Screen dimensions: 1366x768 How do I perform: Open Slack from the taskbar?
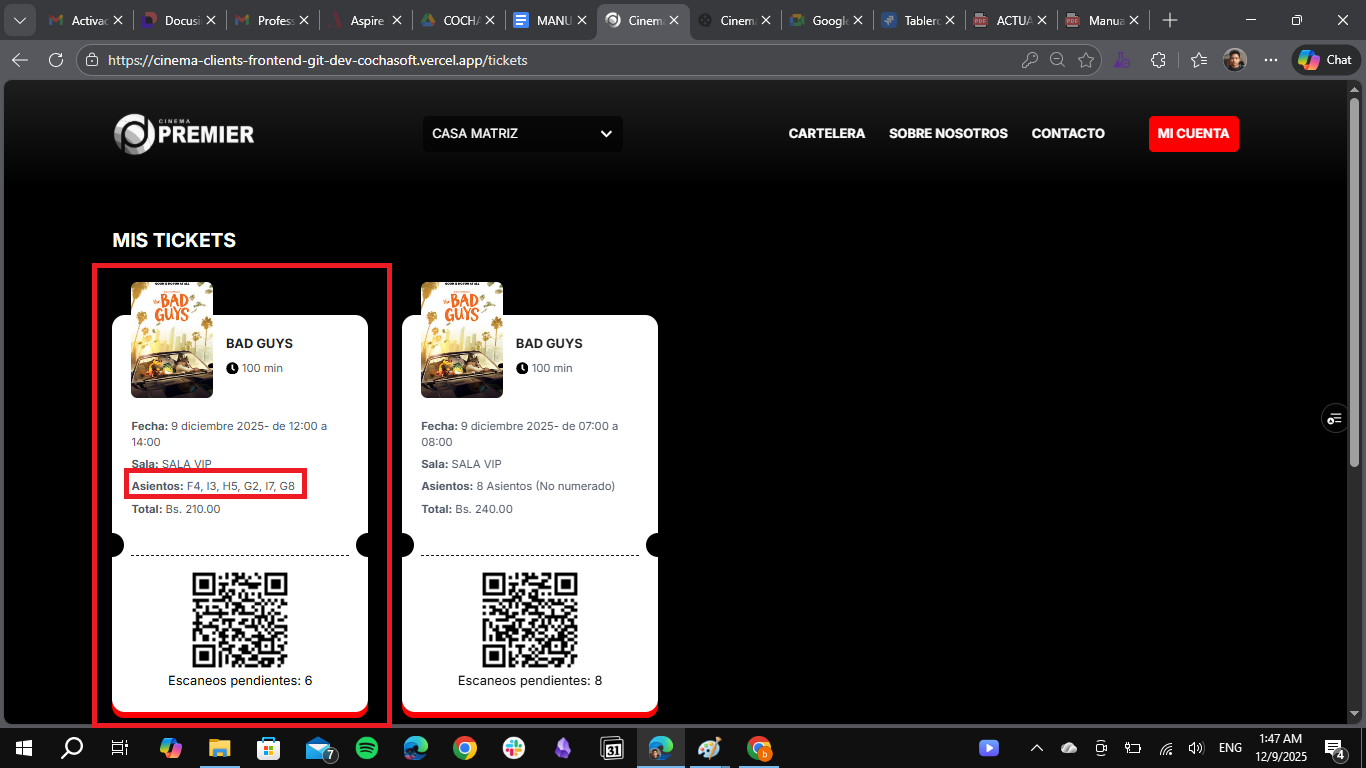[513, 747]
